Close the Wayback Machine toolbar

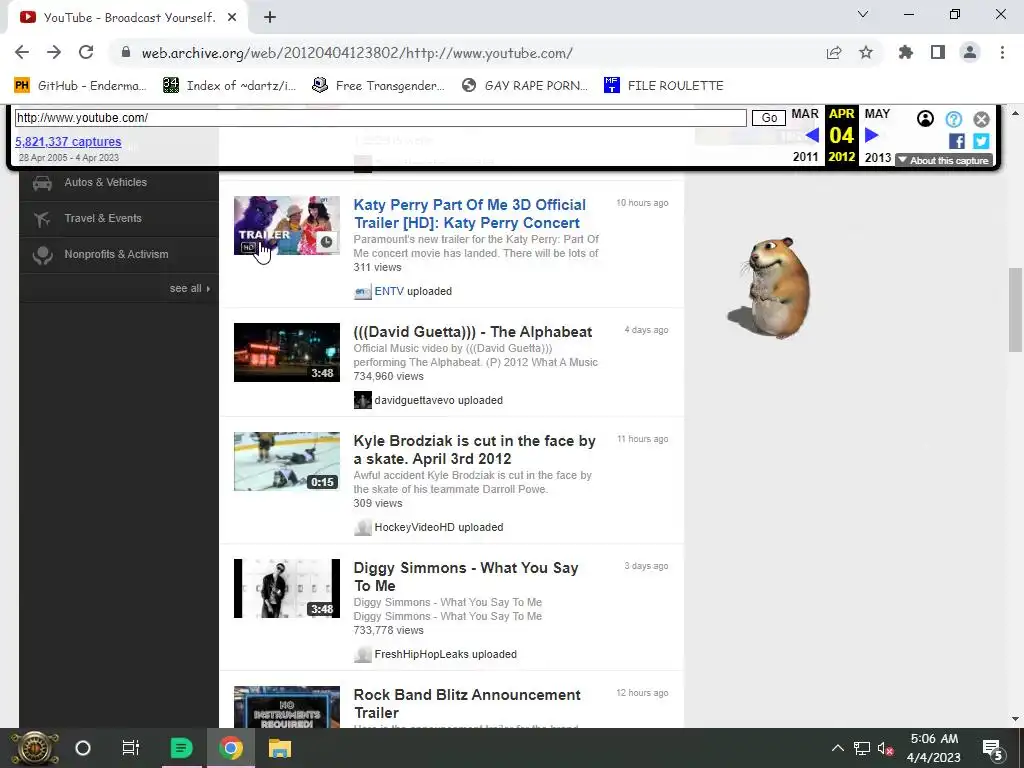(982, 119)
